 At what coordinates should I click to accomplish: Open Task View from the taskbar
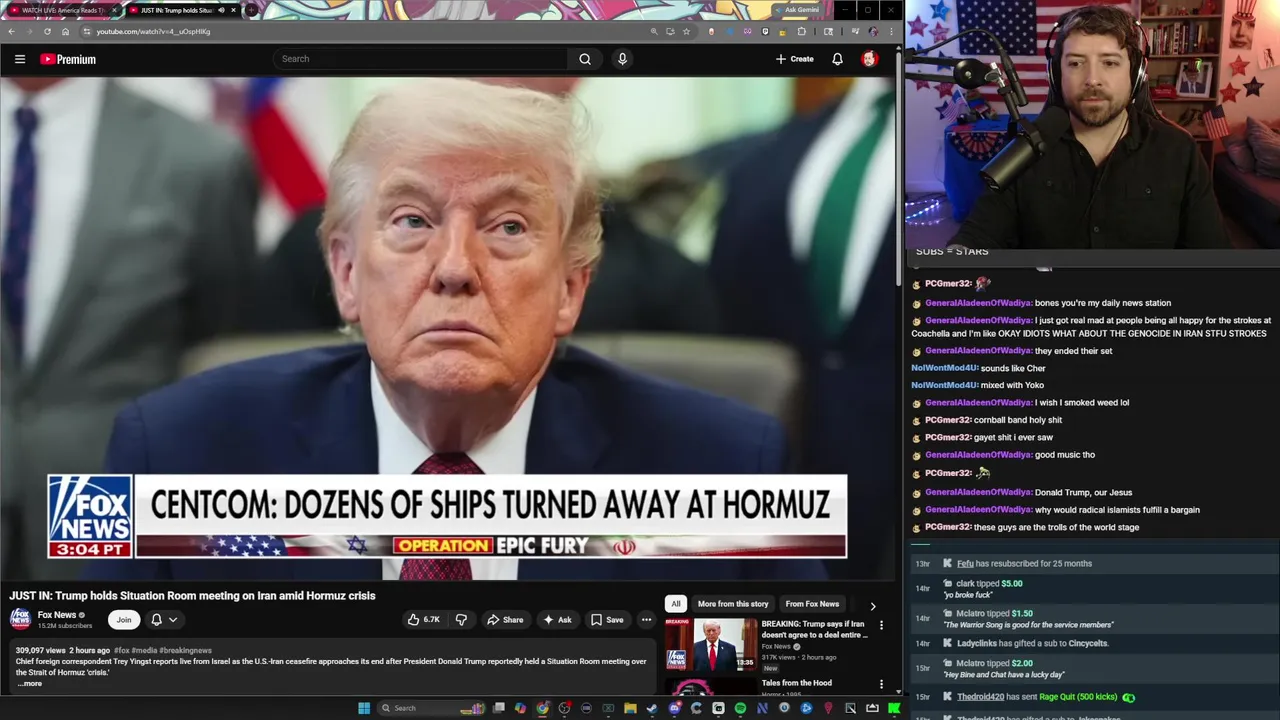click(499, 708)
